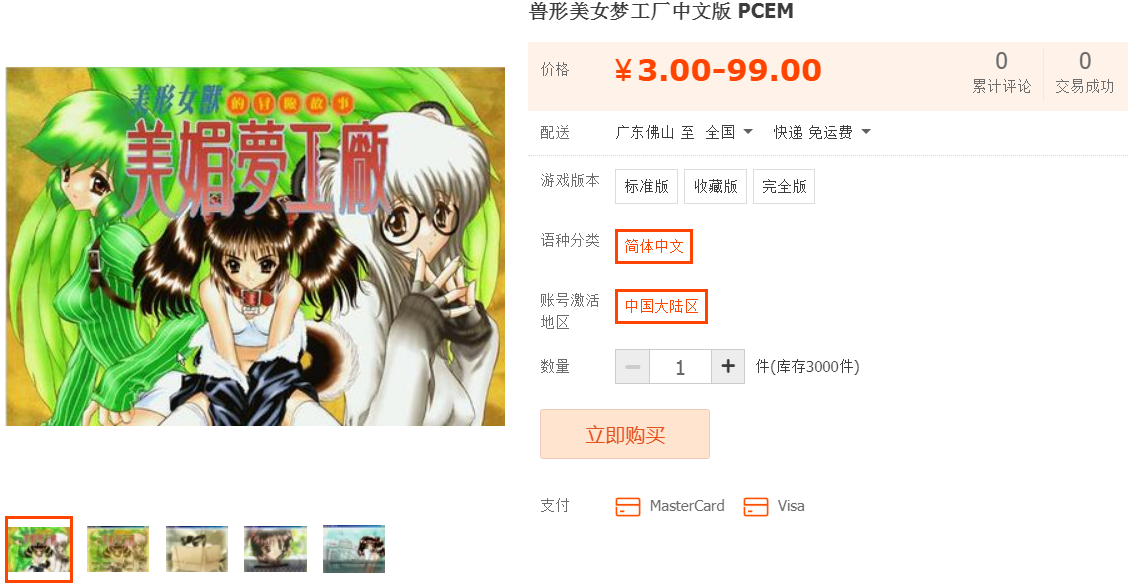View the fourth product thumbnail

pyautogui.click(x=275, y=549)
